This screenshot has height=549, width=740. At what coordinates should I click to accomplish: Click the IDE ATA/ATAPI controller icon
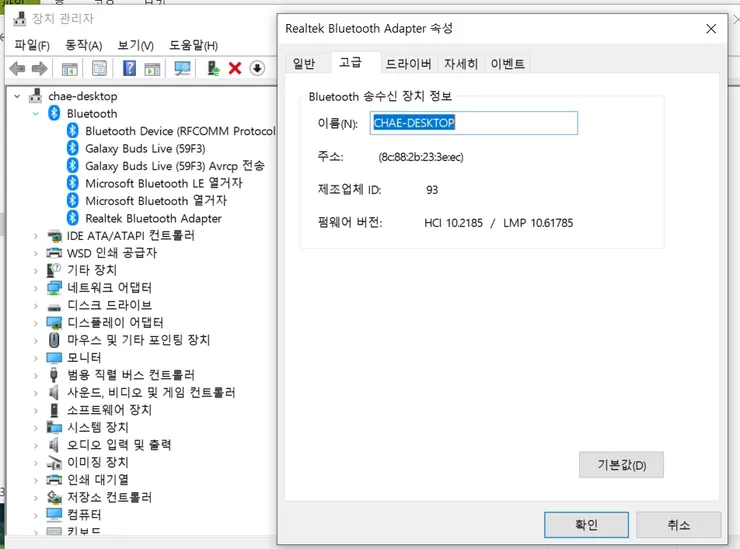click(54, 236)
